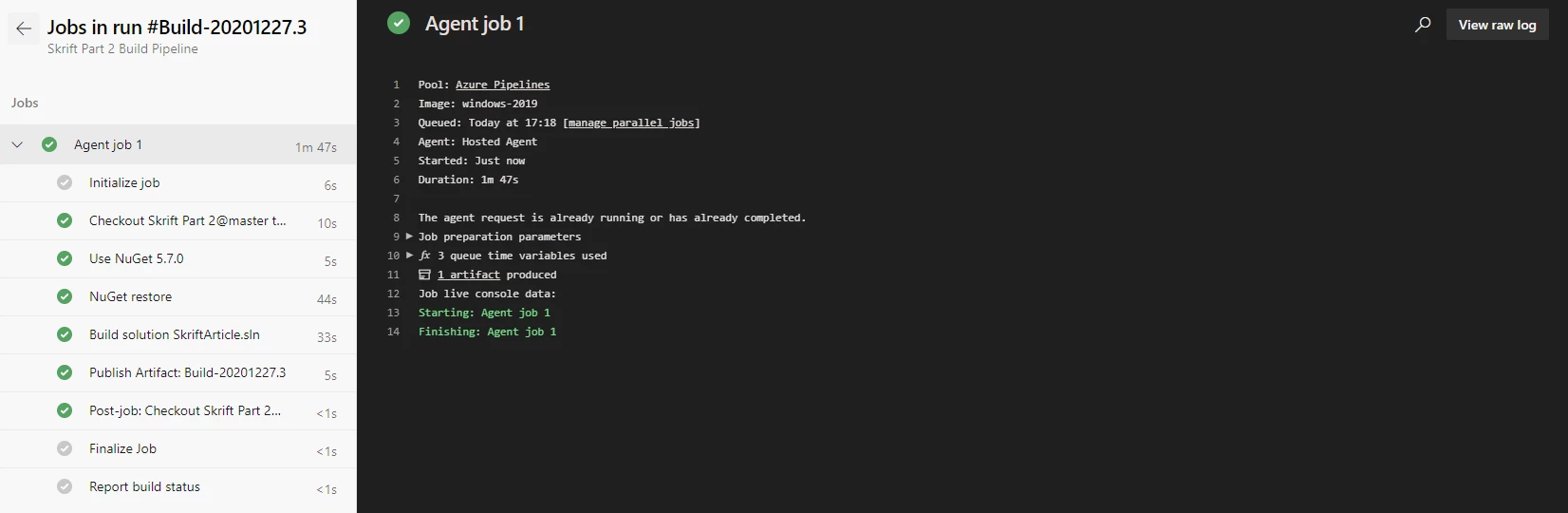
Task: Click the artifact box icon on line 11
Action: coord(424,275)
